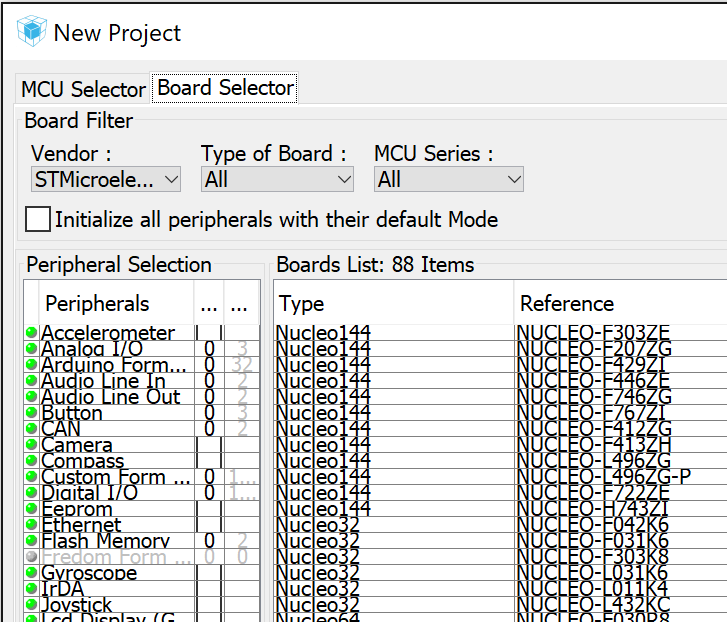This screenshot has height=622, width=727.
Task: Switch to the MCU Selector tab
Action: pos(83,89)
